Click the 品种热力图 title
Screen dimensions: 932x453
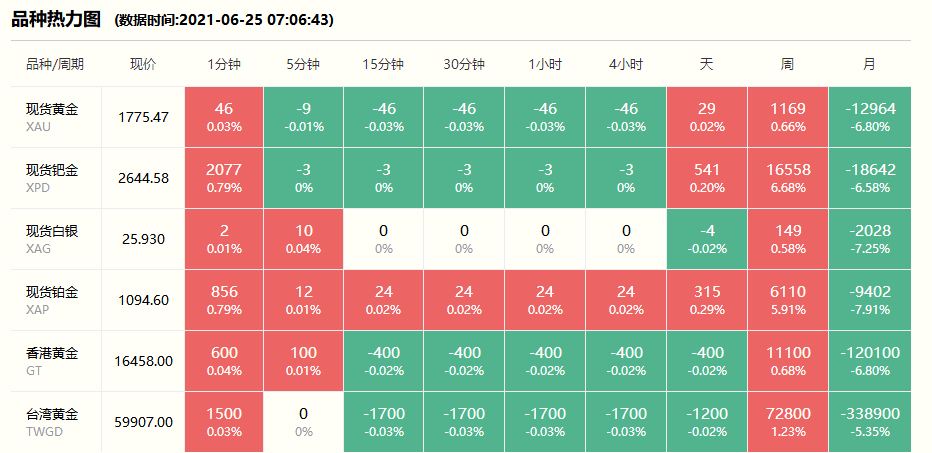pyautogui.click(x=56, y=18)
